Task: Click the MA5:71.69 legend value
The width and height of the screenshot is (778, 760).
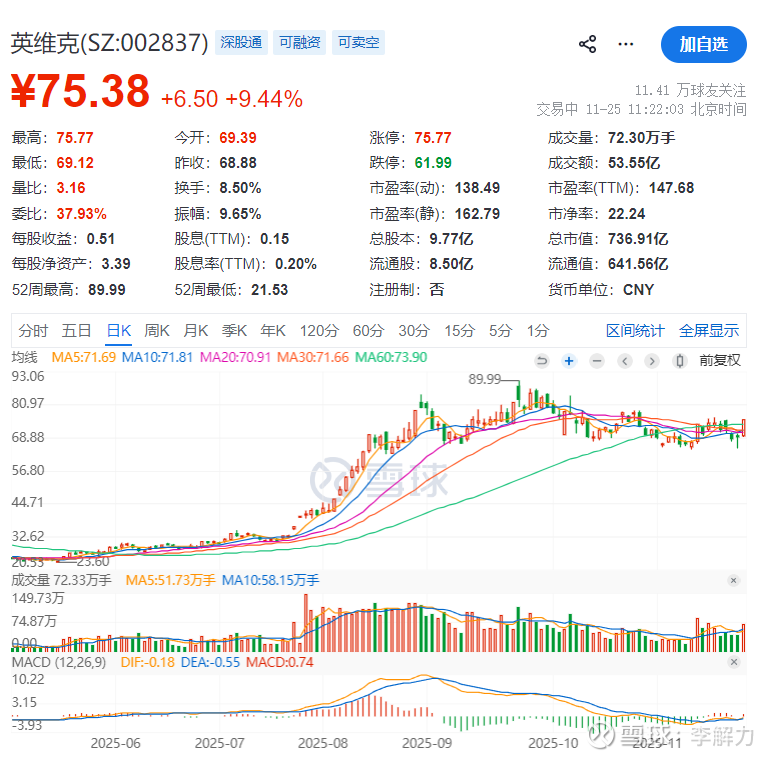Action: pyautogui.click(x=84, y=357)
